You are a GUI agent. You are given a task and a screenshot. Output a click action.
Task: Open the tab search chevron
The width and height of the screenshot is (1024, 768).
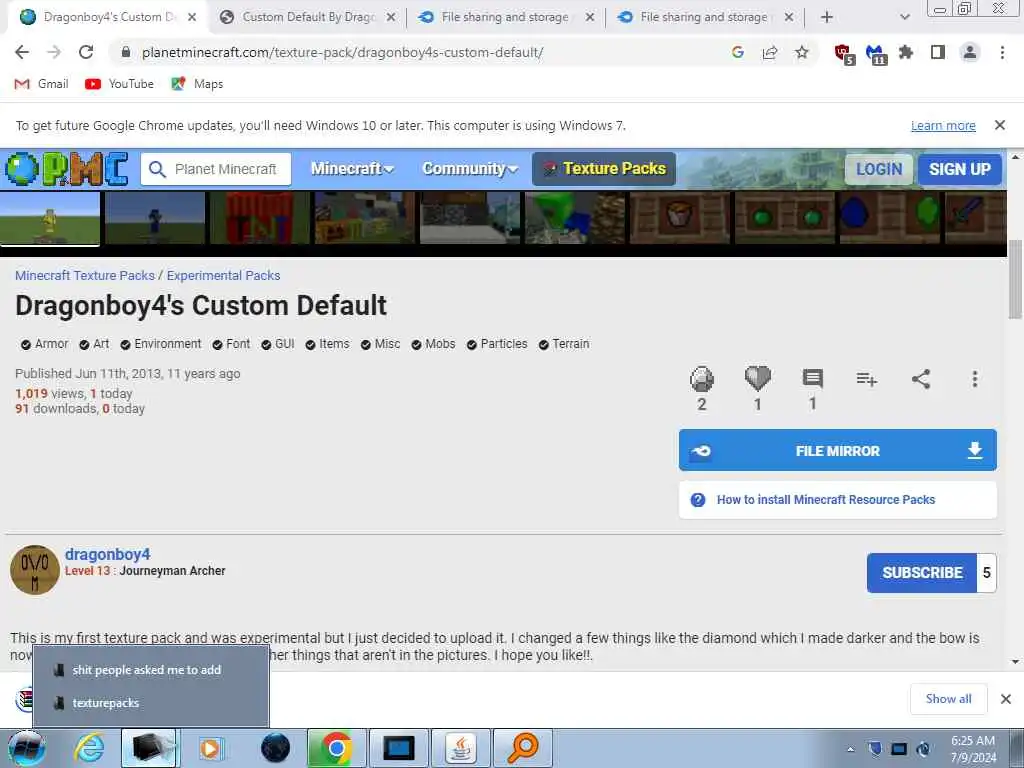(x=904, y=17)
